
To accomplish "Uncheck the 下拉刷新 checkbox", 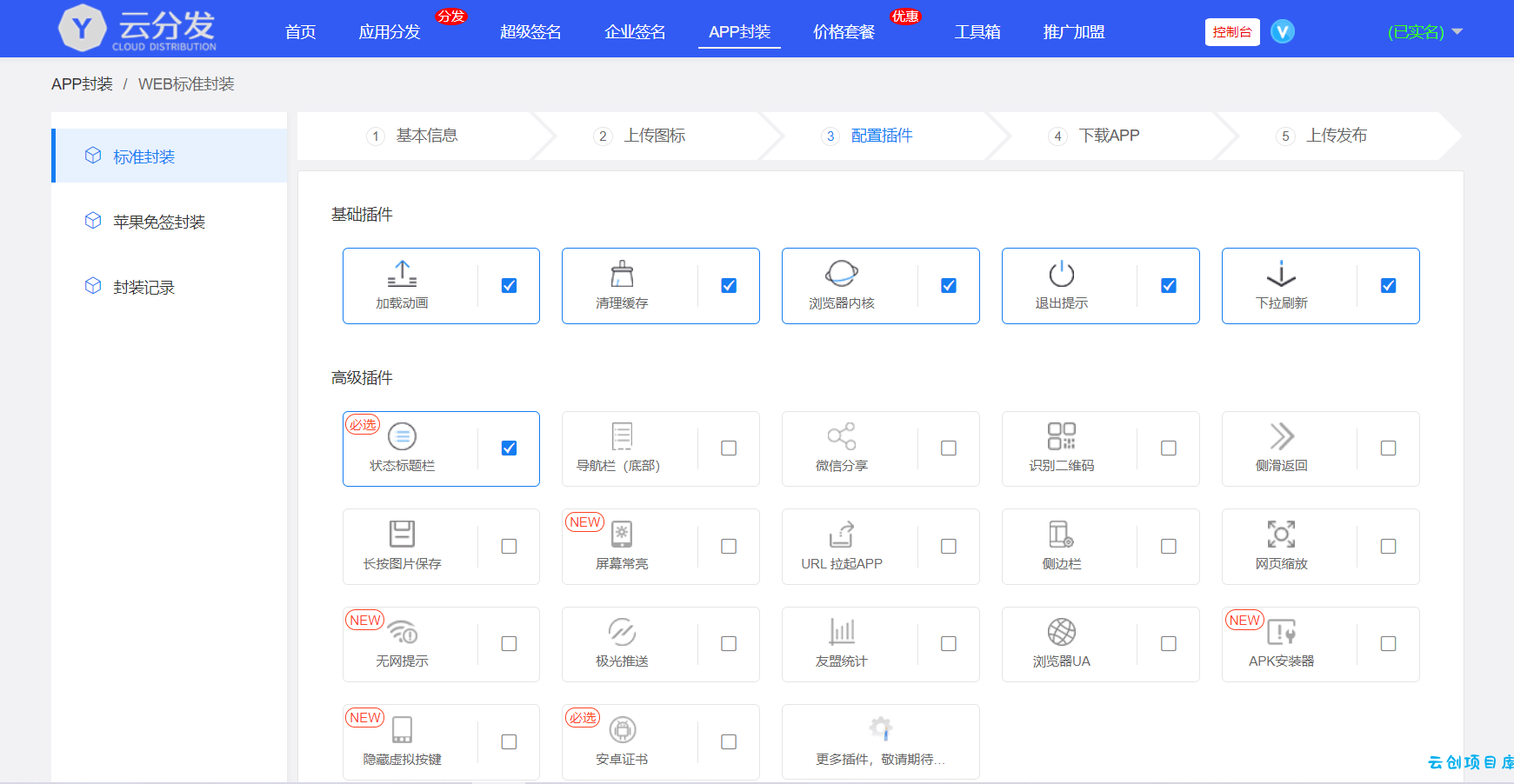I will click(x=1389, y=285).
